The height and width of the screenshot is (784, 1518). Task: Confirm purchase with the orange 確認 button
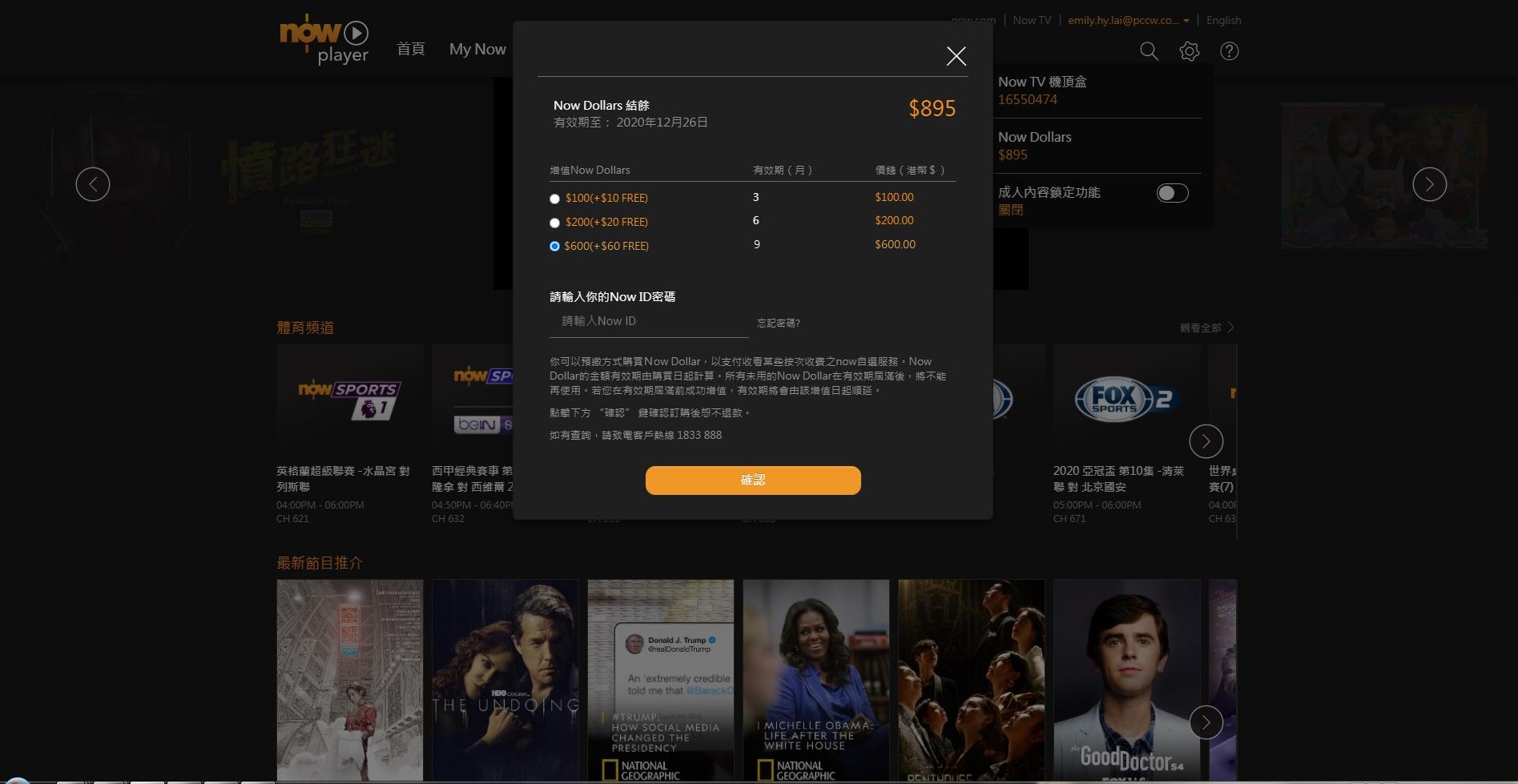coord(753,480)
